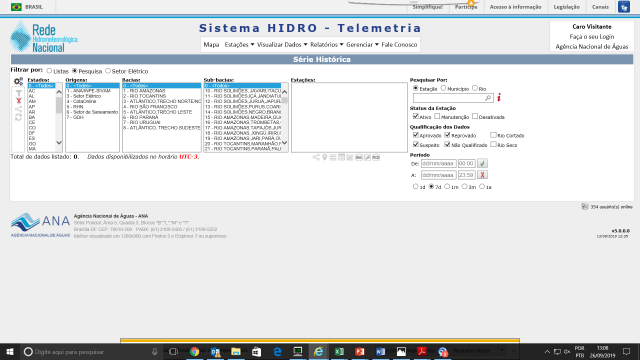Open Google Chrome from taskbar

[x=194, y=351]
